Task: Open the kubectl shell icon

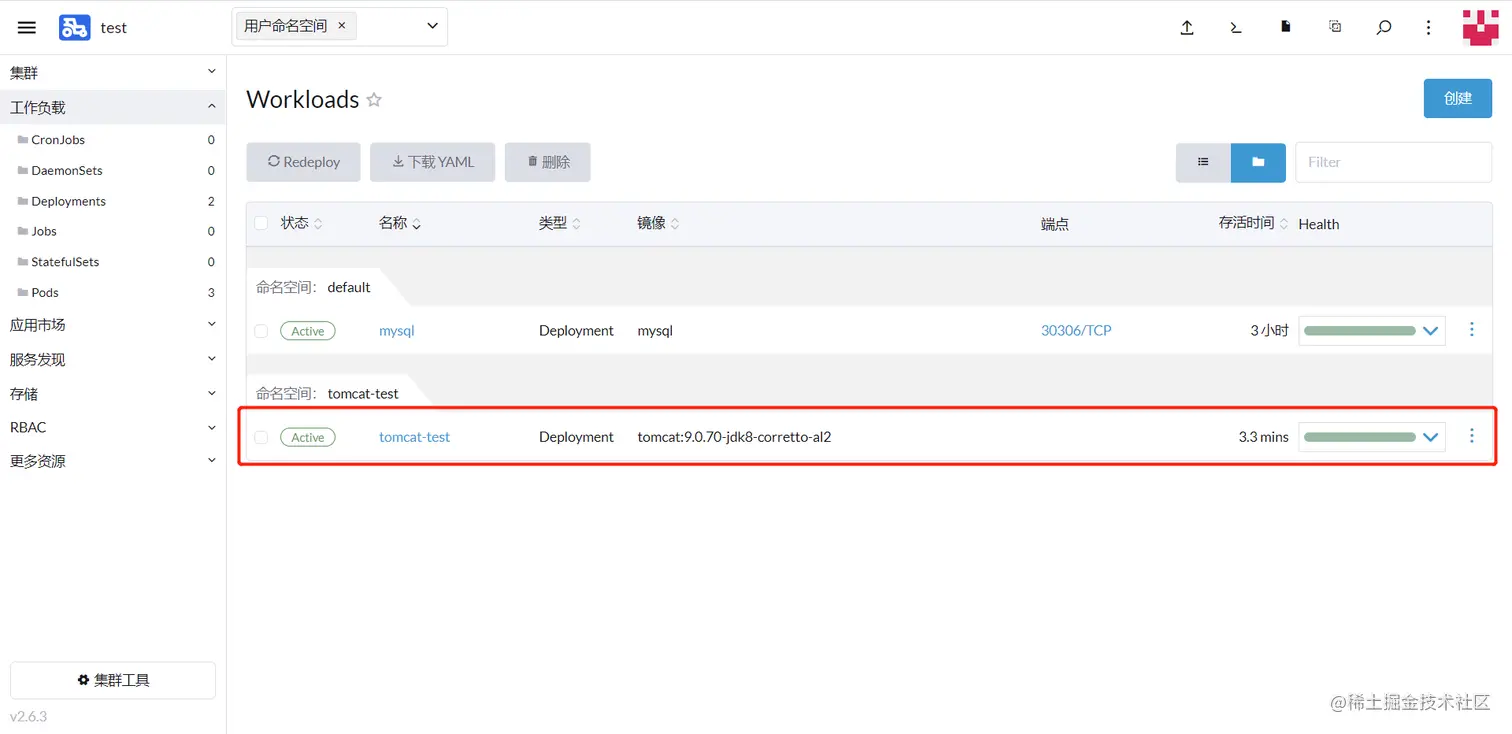Action: point(1236,28)
